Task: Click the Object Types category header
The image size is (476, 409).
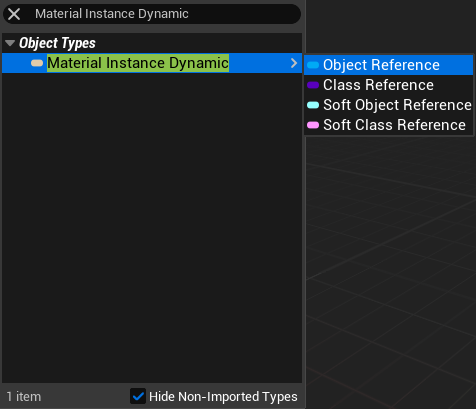Action: click(57, 43)
